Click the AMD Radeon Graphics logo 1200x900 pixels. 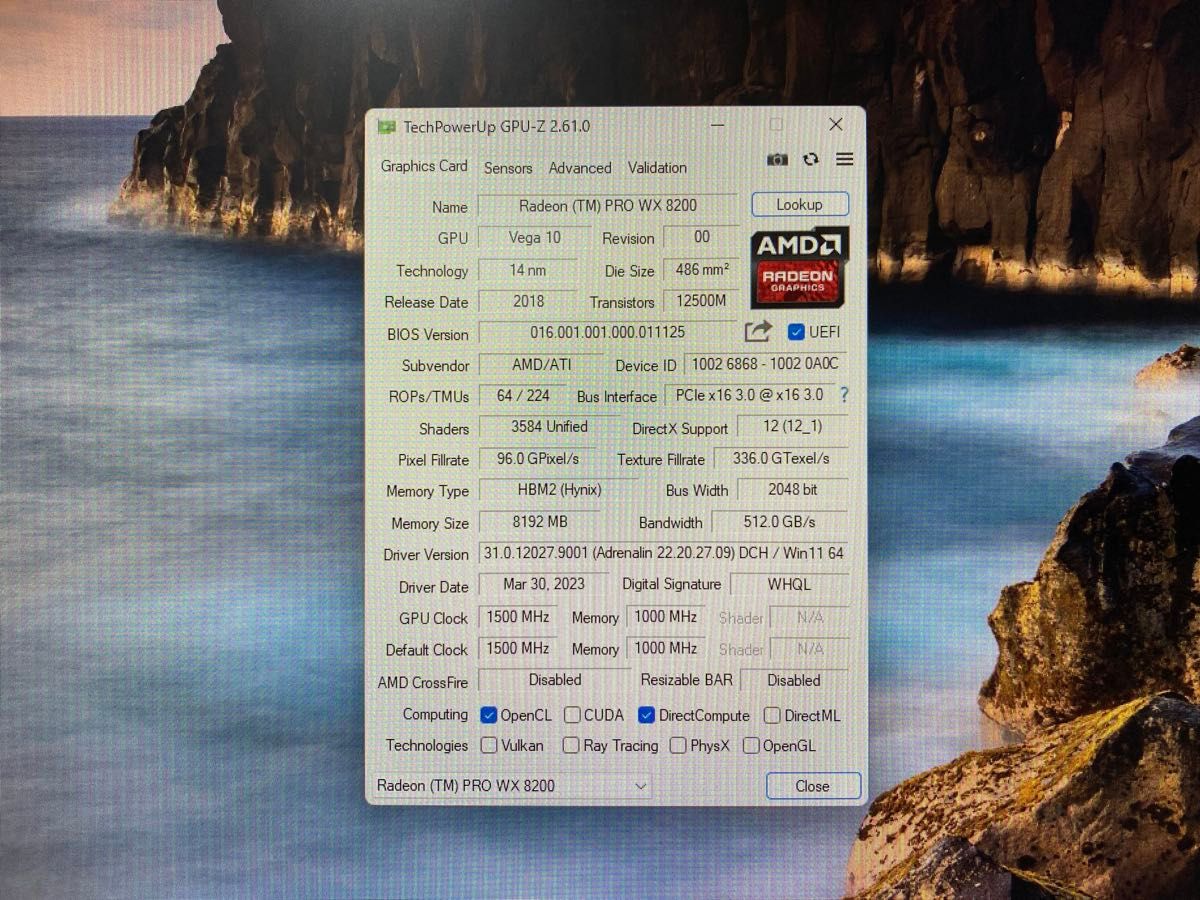(x=800, y=267)
